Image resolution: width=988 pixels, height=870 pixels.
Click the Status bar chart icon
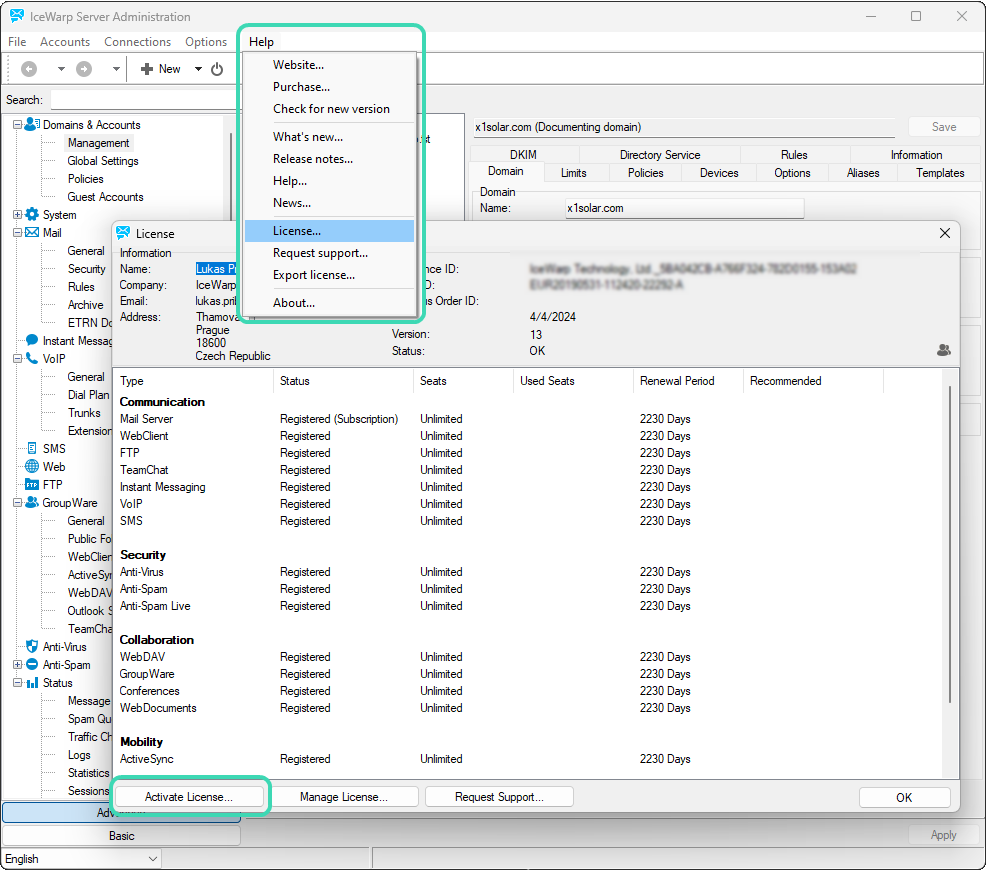pos(32,682)
